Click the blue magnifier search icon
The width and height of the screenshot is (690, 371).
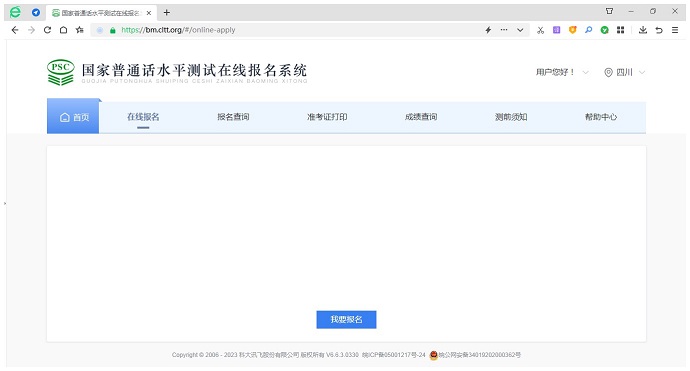(x=588, y=30)
